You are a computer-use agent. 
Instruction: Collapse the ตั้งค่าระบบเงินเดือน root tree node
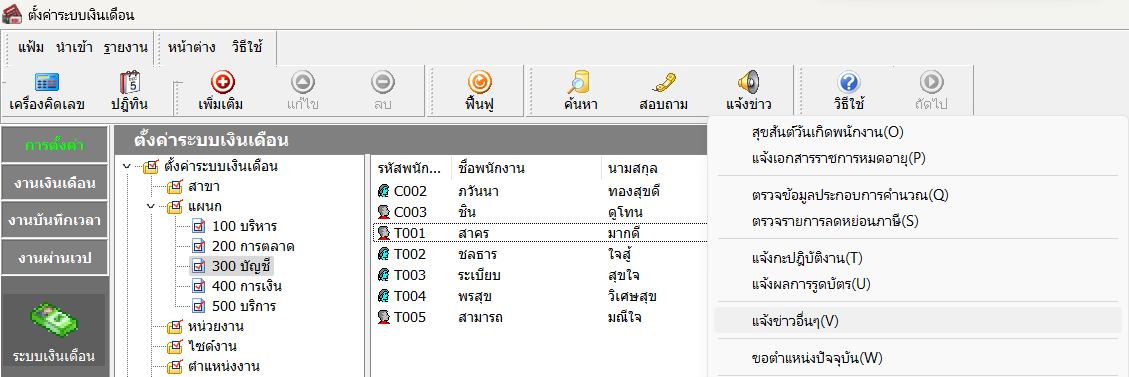127,167
